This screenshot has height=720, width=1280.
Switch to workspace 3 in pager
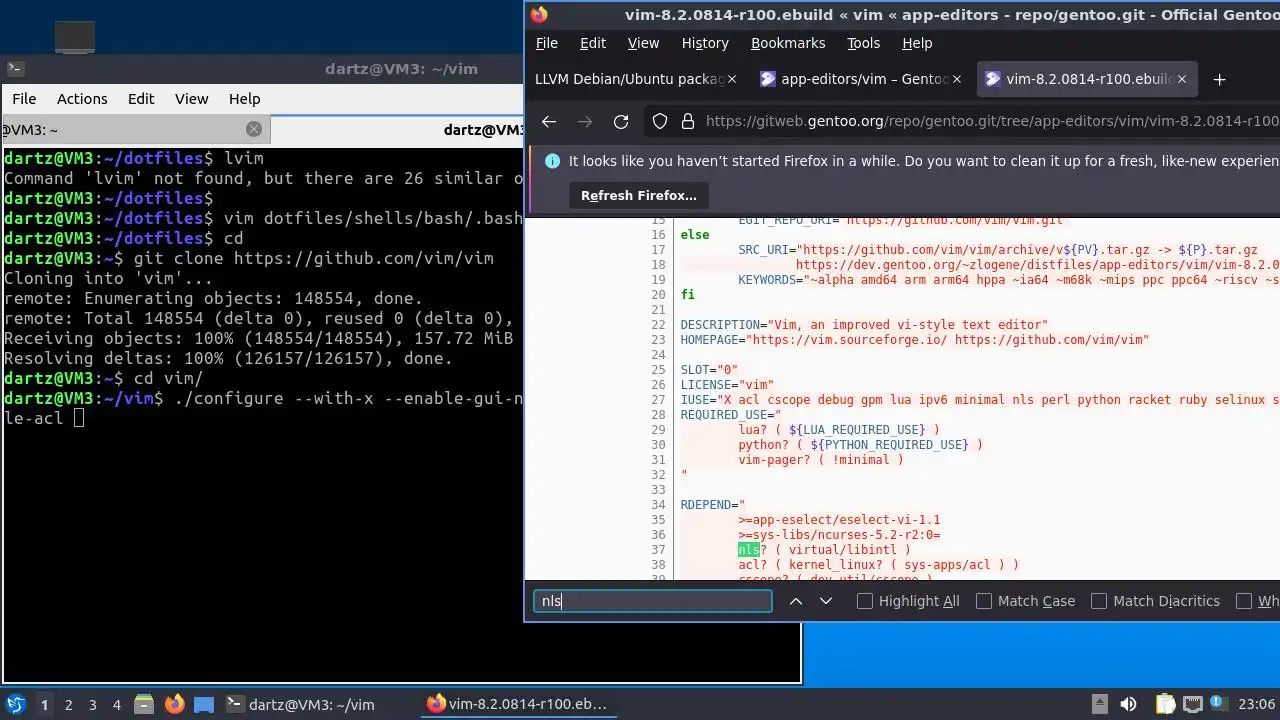click(92, 704)
